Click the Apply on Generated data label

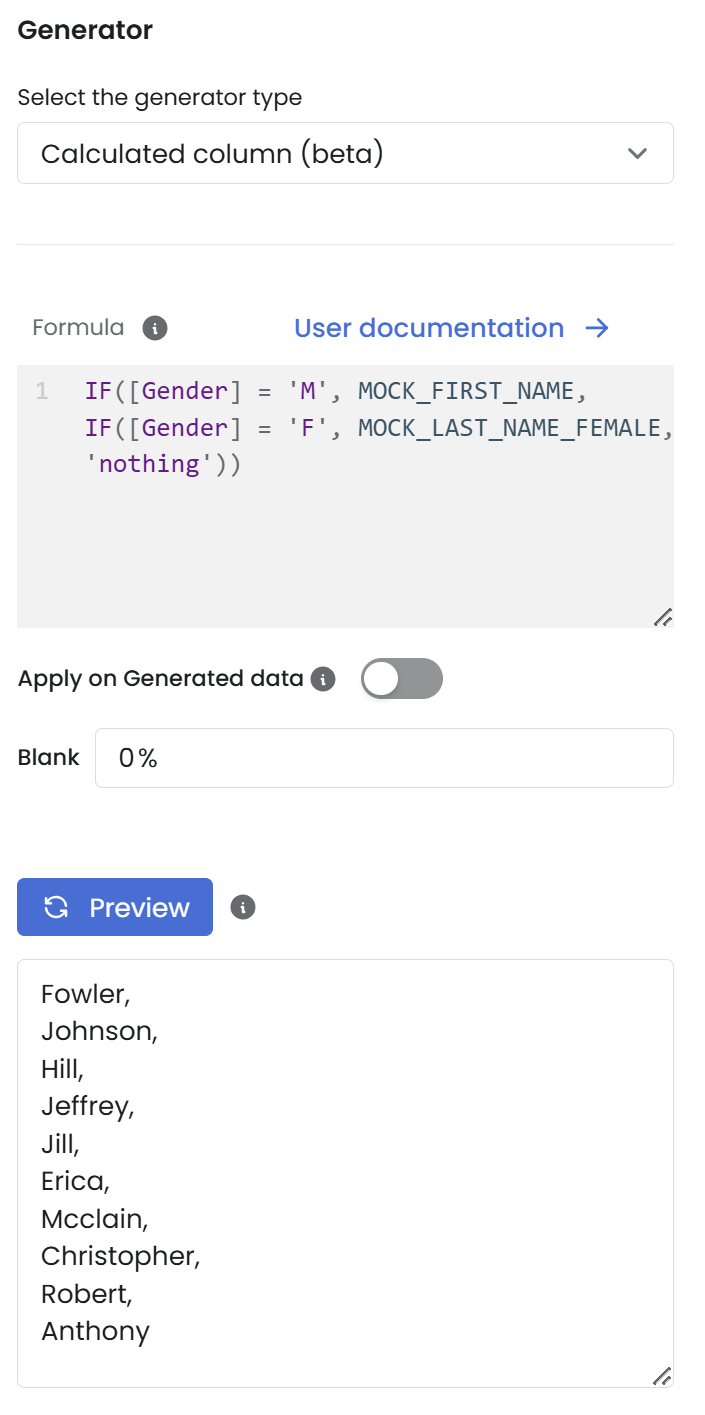point(160,679)
